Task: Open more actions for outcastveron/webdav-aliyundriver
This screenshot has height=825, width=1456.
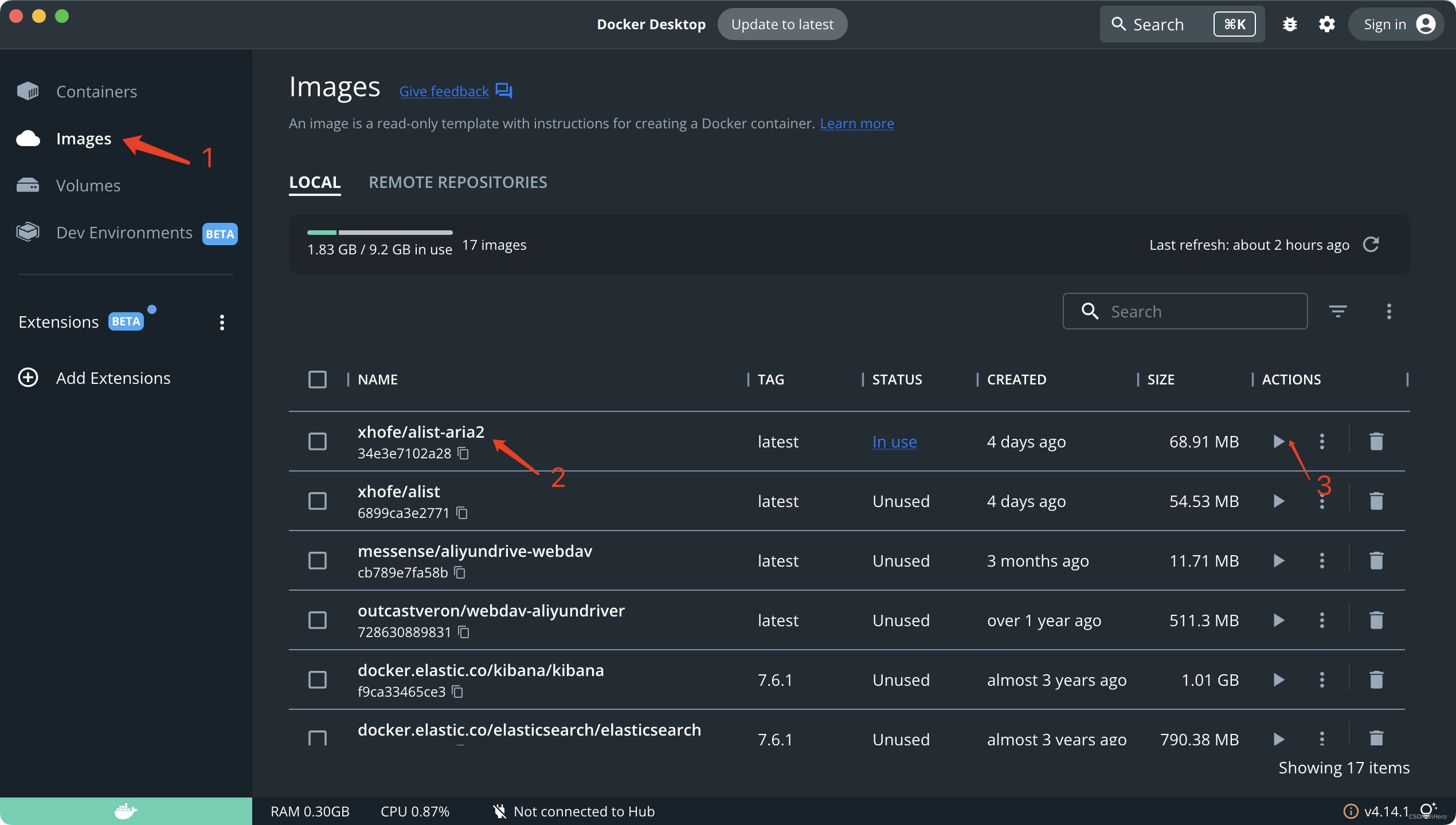Action: pyautogui.click(x=1322, y=620)
